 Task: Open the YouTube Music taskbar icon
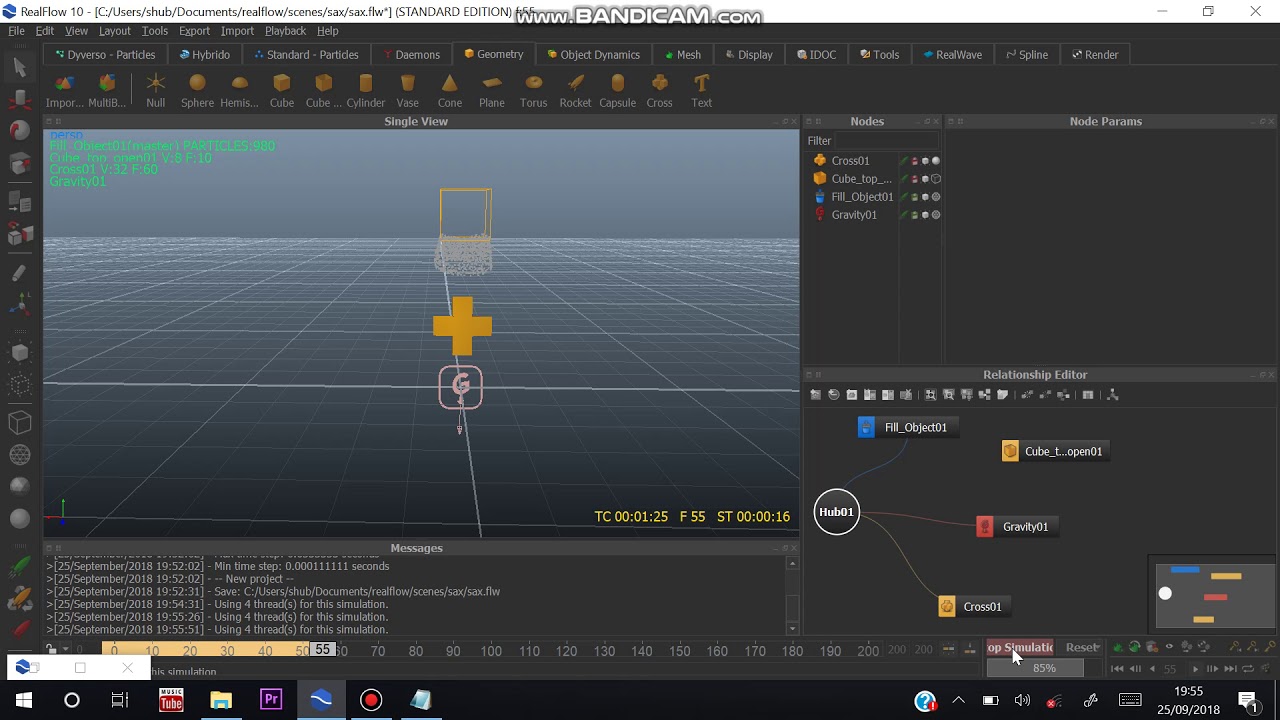click(171, 700)
